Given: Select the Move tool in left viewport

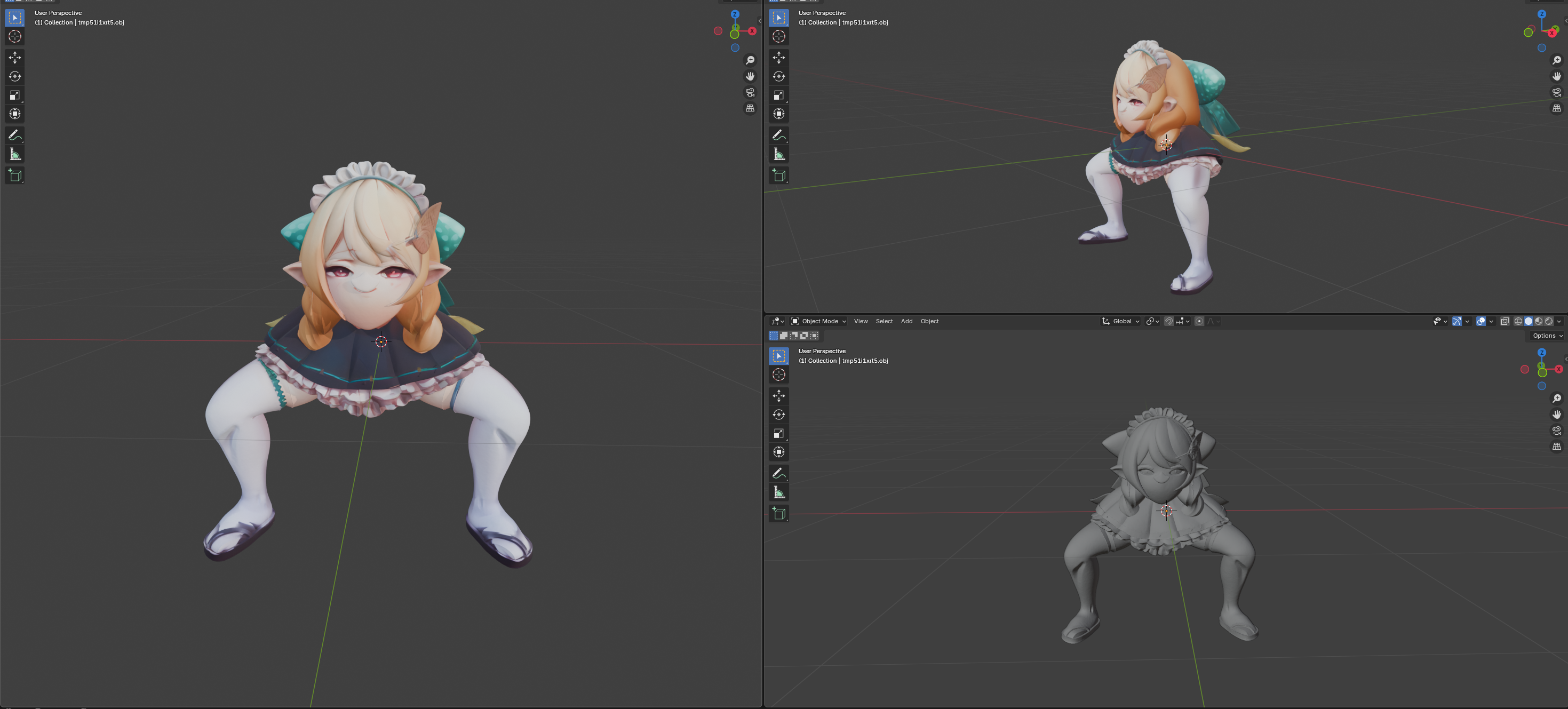Looking at the screenshot, I should pyautogui.click(x=14, y=57).
